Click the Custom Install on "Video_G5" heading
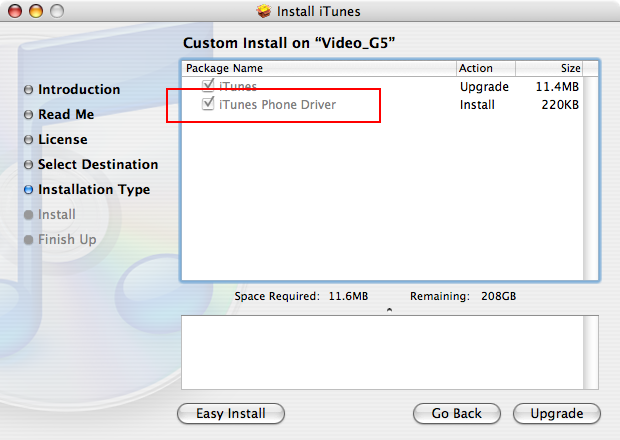Image resolution: width=620 pixels, height=440 pixels. coord(289,43)
